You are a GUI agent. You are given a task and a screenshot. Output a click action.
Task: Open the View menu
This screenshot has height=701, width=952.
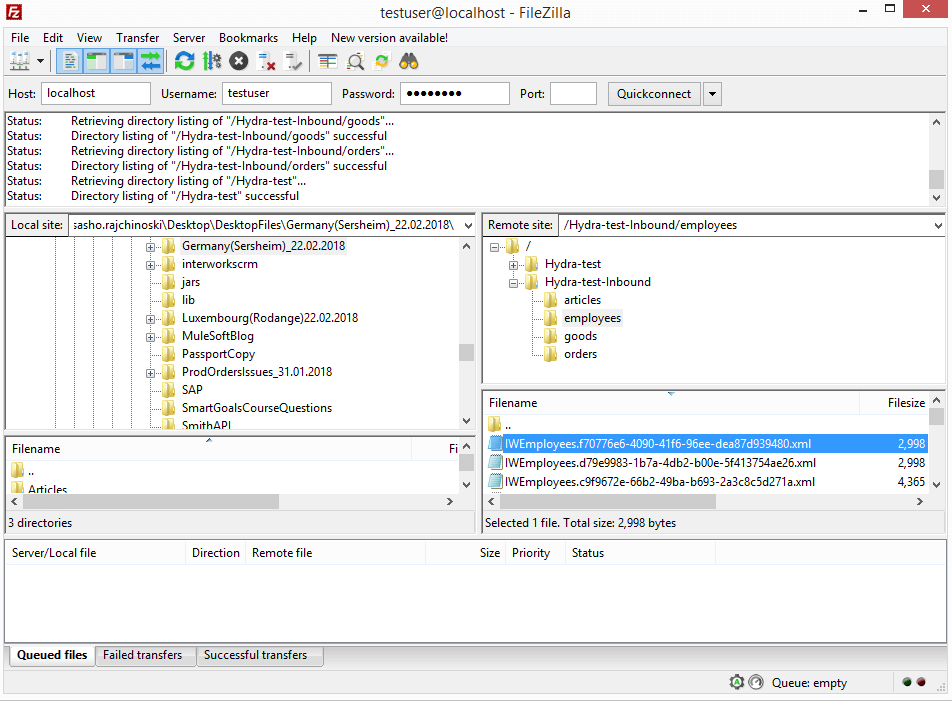[89, 38]
